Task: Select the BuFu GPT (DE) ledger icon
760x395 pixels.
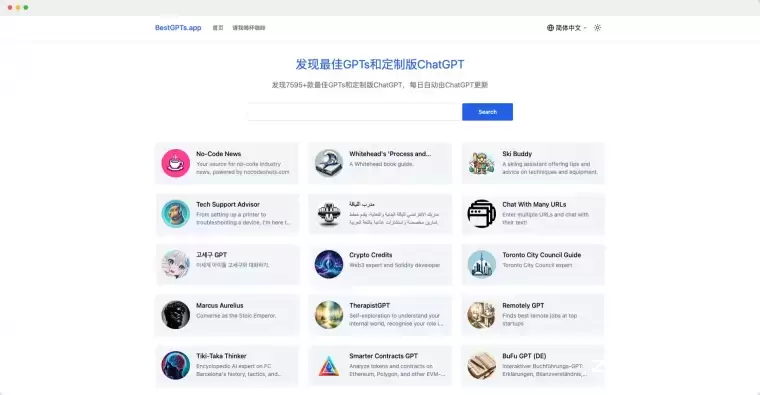Action: [482, 365]
